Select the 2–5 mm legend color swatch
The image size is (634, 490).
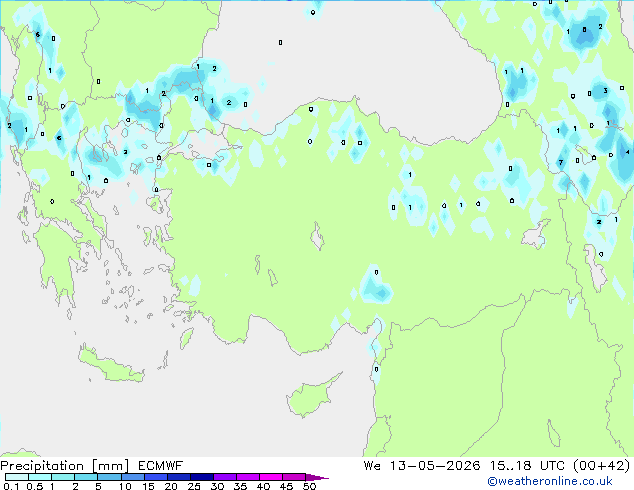pos(86,477)
